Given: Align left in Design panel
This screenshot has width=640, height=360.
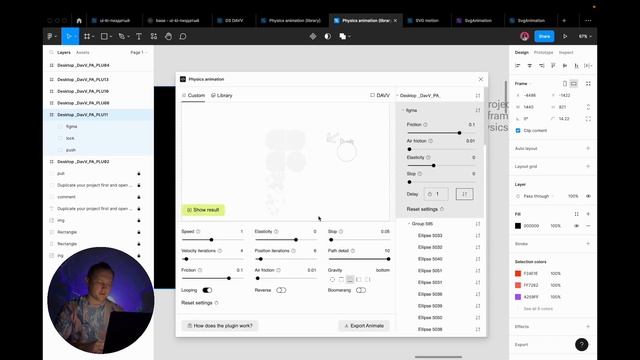Looking at the screenshot, I should pos(518,66).
